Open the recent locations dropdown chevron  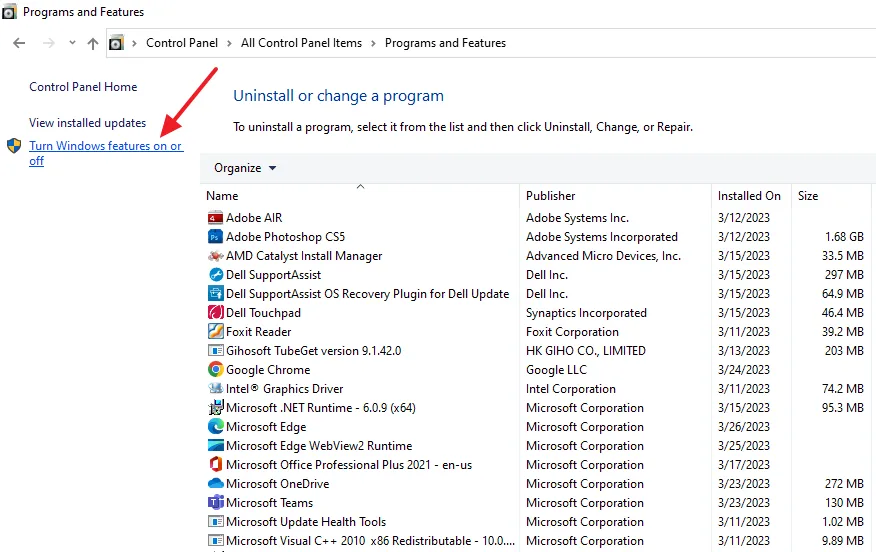(72, 43)
